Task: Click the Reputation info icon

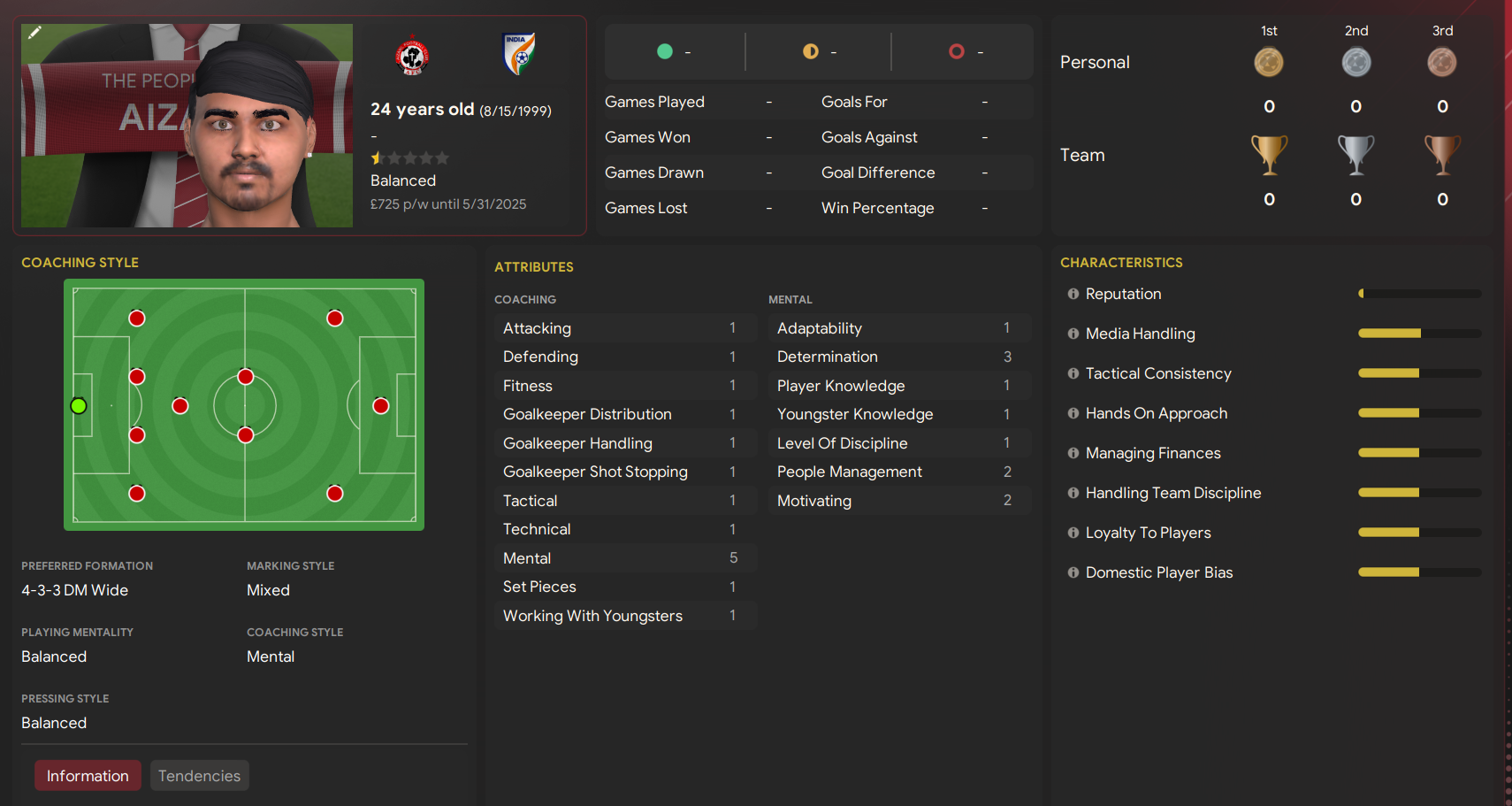Action: (x=1073, y=294)
